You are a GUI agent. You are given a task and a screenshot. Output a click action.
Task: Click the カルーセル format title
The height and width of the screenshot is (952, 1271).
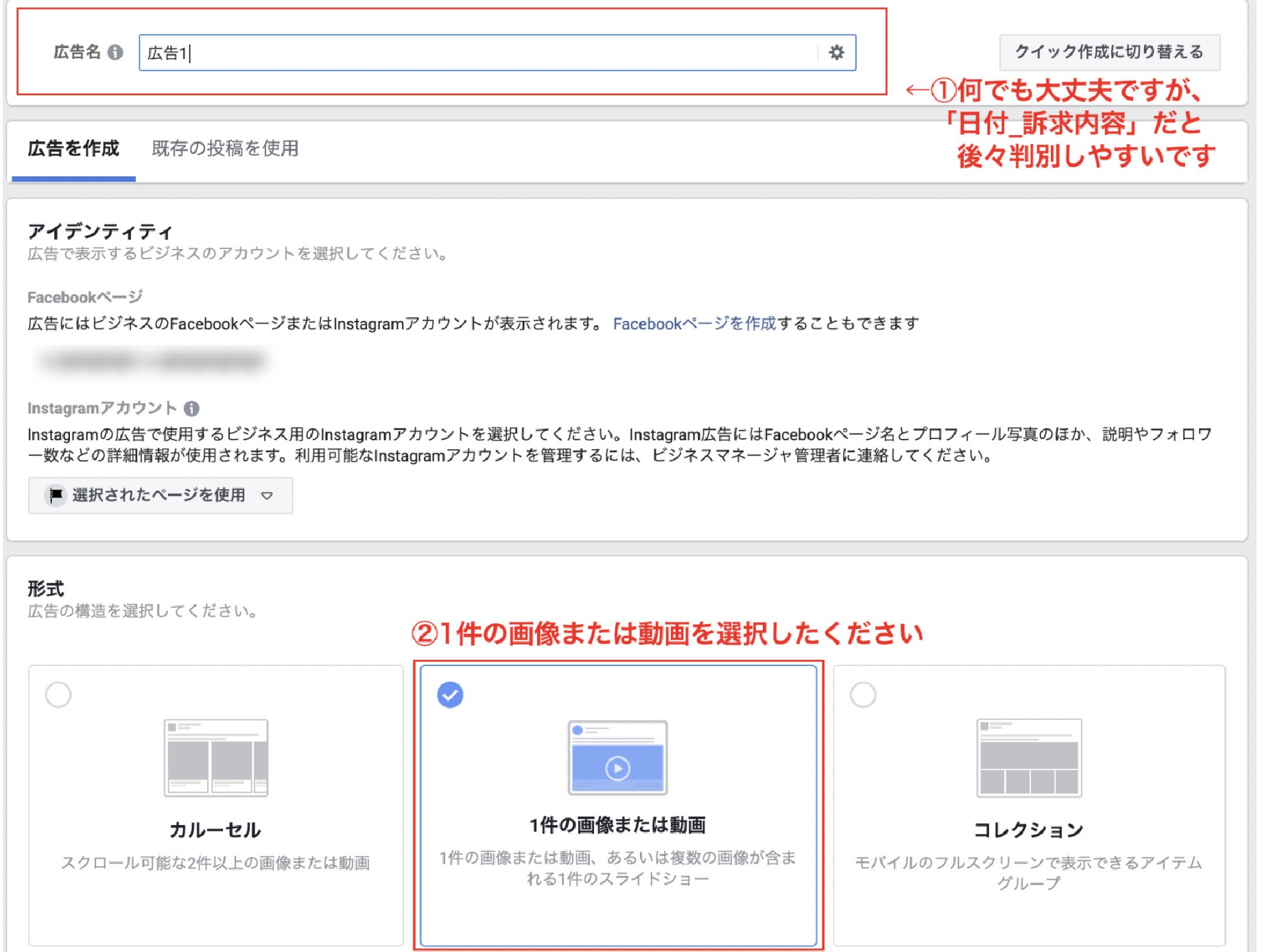click(215, 830)
